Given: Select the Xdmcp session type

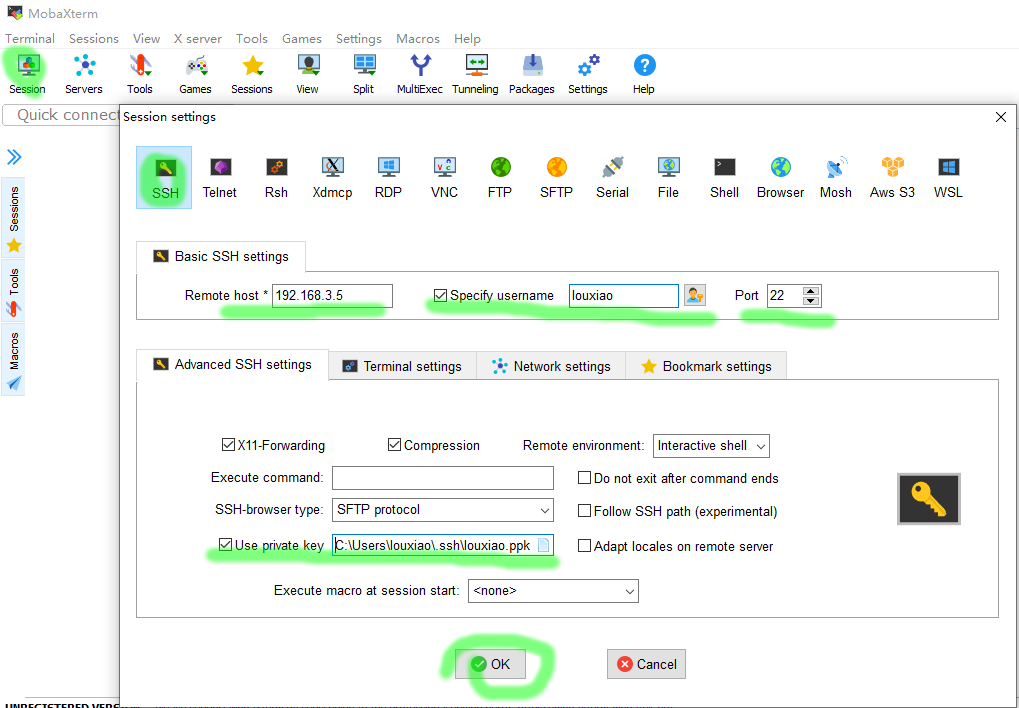Looking at the screenshot, I should (332, 177).
